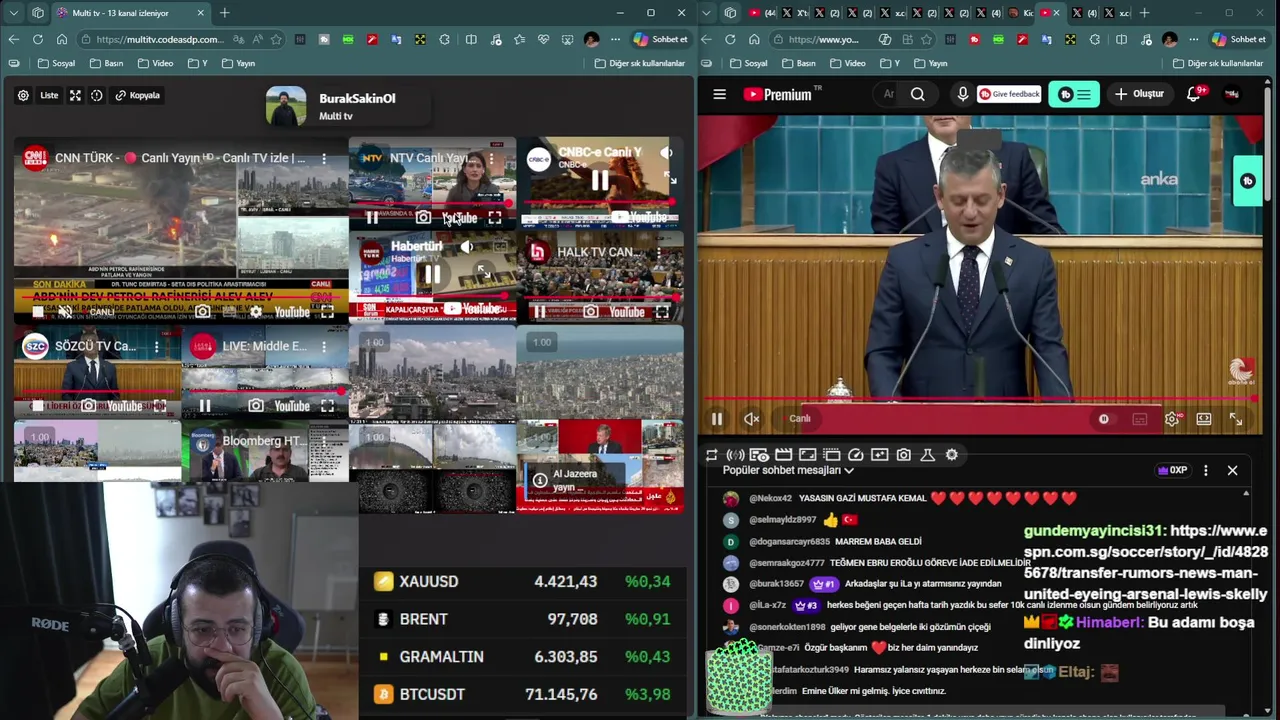The width and height of the screenshot is (1280, 720).
Task: Click the expand-all fullscreen icon beside Liste
Action: (75, 95)
